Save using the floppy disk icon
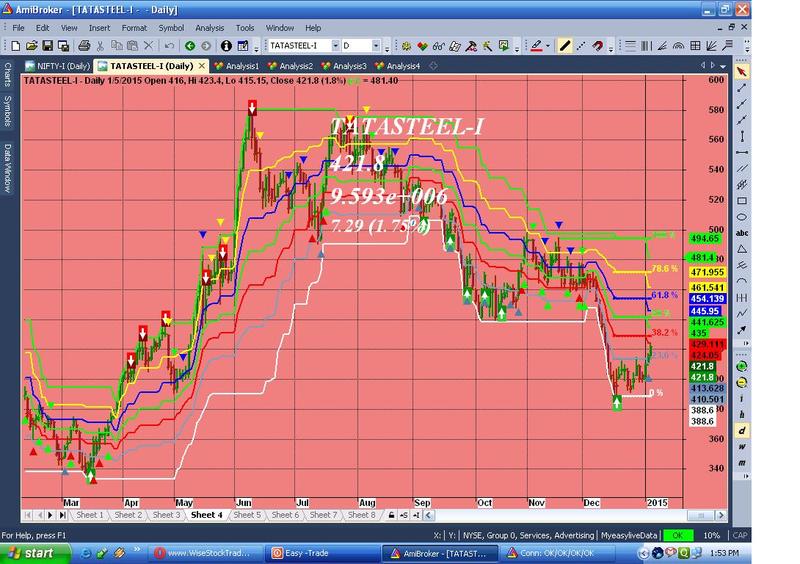 [x=47, y=46]
